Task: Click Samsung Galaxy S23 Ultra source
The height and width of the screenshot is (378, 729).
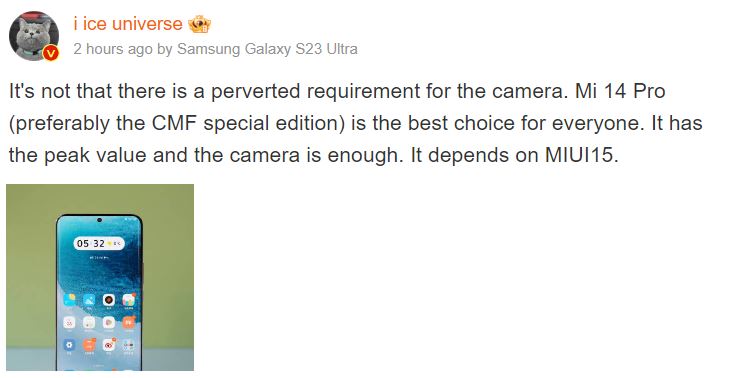Action: [267, 49]
